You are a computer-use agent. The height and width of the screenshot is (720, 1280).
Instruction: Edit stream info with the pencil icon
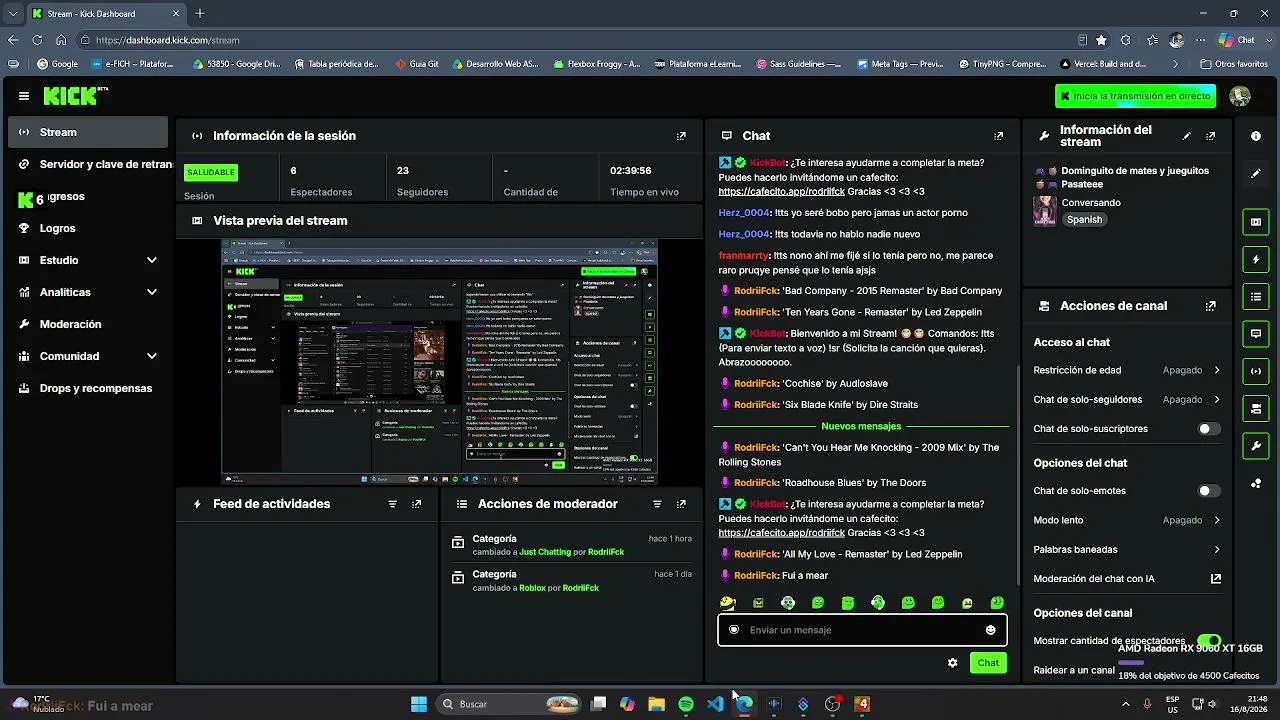click(1187, 136)
